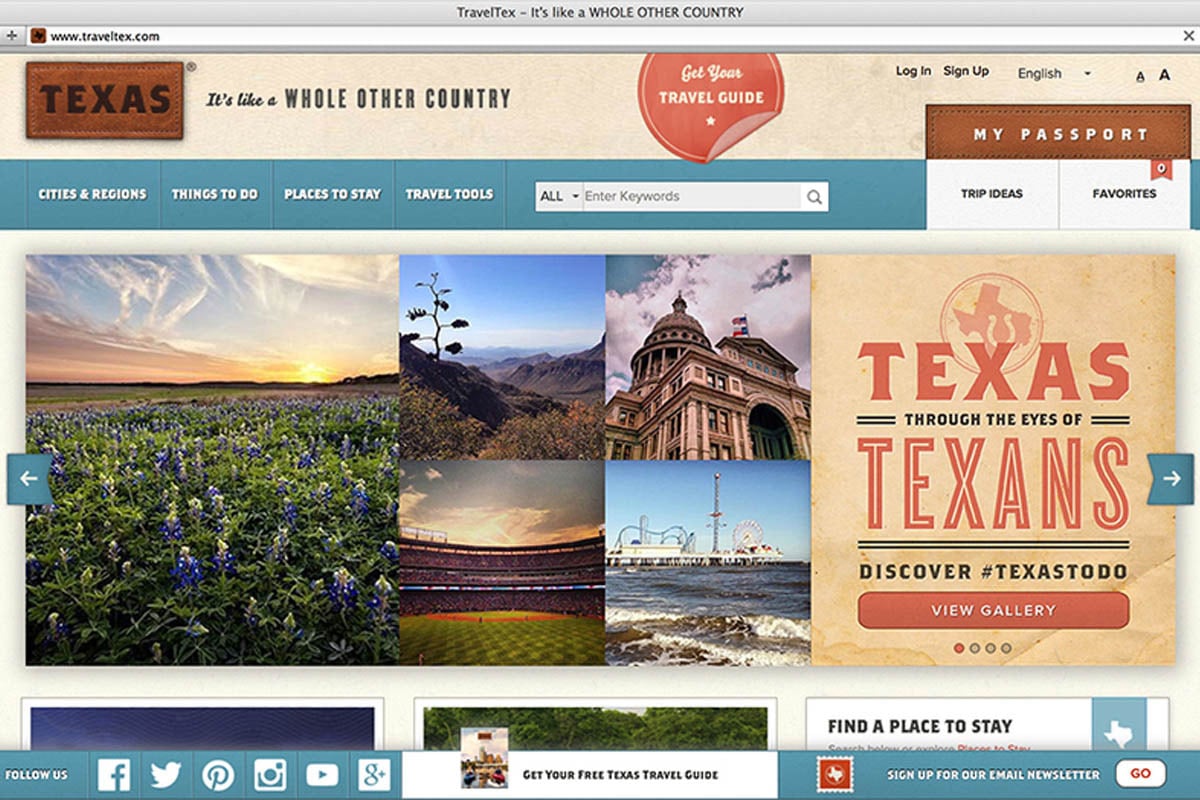The height and width of the screenshot is (800, 1200).
Task: Click the www.traveltex.com address bar
Action: (x=600, y=36)
